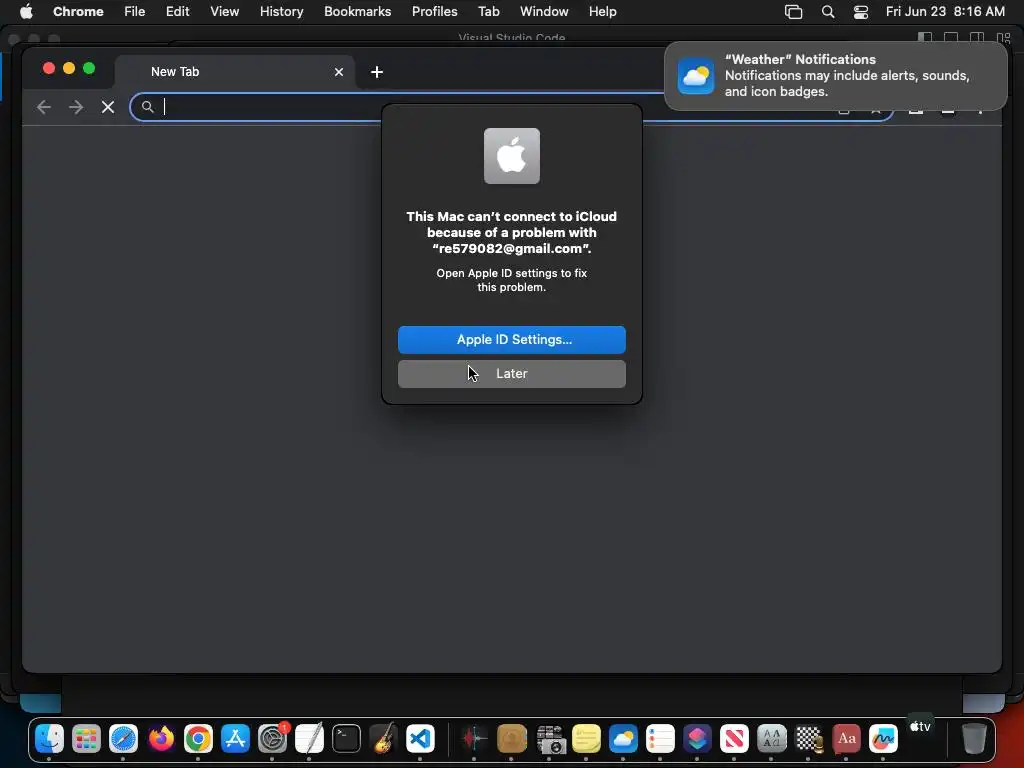The image size is (1024, 768).
Task: Open the Trash in the Dock
Action: [x=974, y=739]
